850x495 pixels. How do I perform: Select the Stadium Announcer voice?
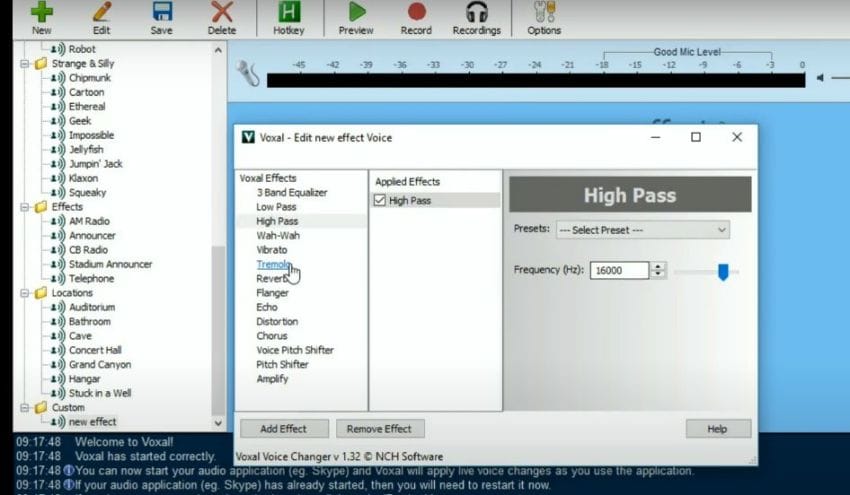pyautogui.click(x=110, y=264)
